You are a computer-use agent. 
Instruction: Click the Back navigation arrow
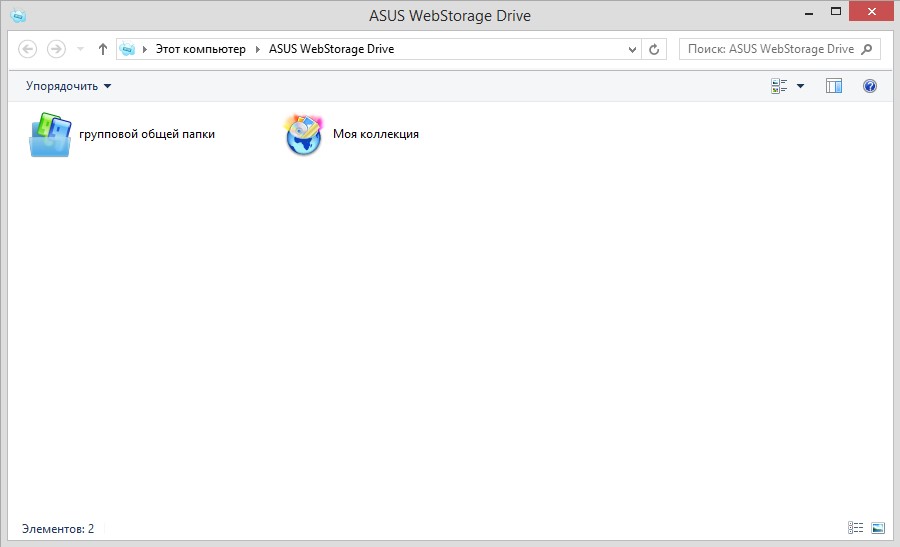[x=28, y=49]
